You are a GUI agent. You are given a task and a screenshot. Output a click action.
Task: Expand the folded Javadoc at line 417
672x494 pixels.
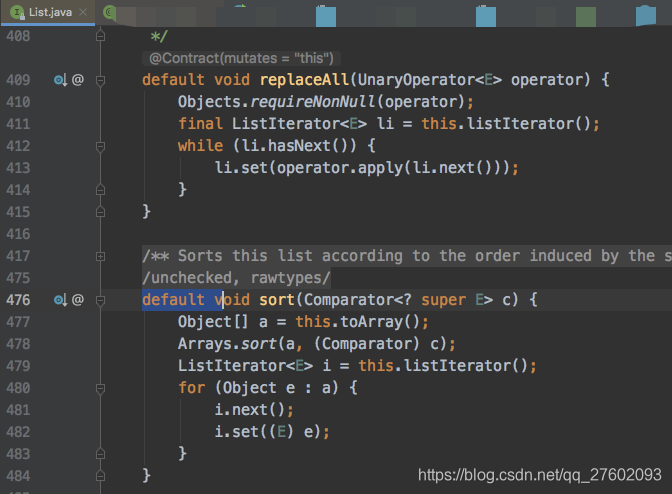tap(100, 257)
